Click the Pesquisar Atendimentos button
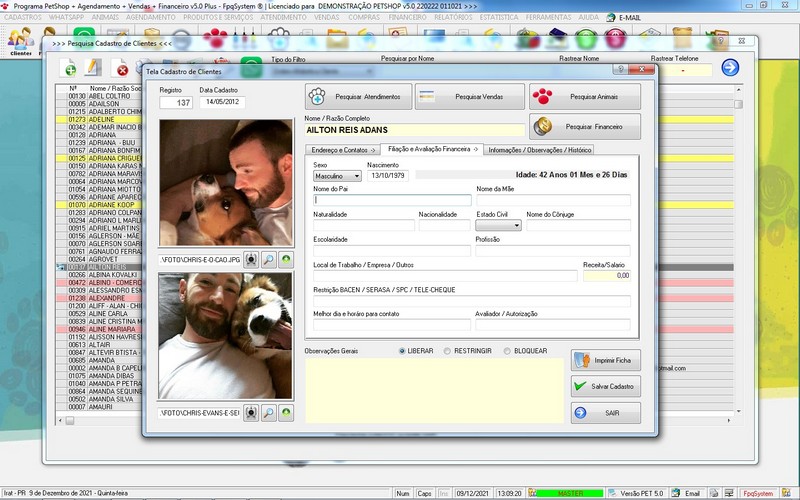 tap(358, 96)
